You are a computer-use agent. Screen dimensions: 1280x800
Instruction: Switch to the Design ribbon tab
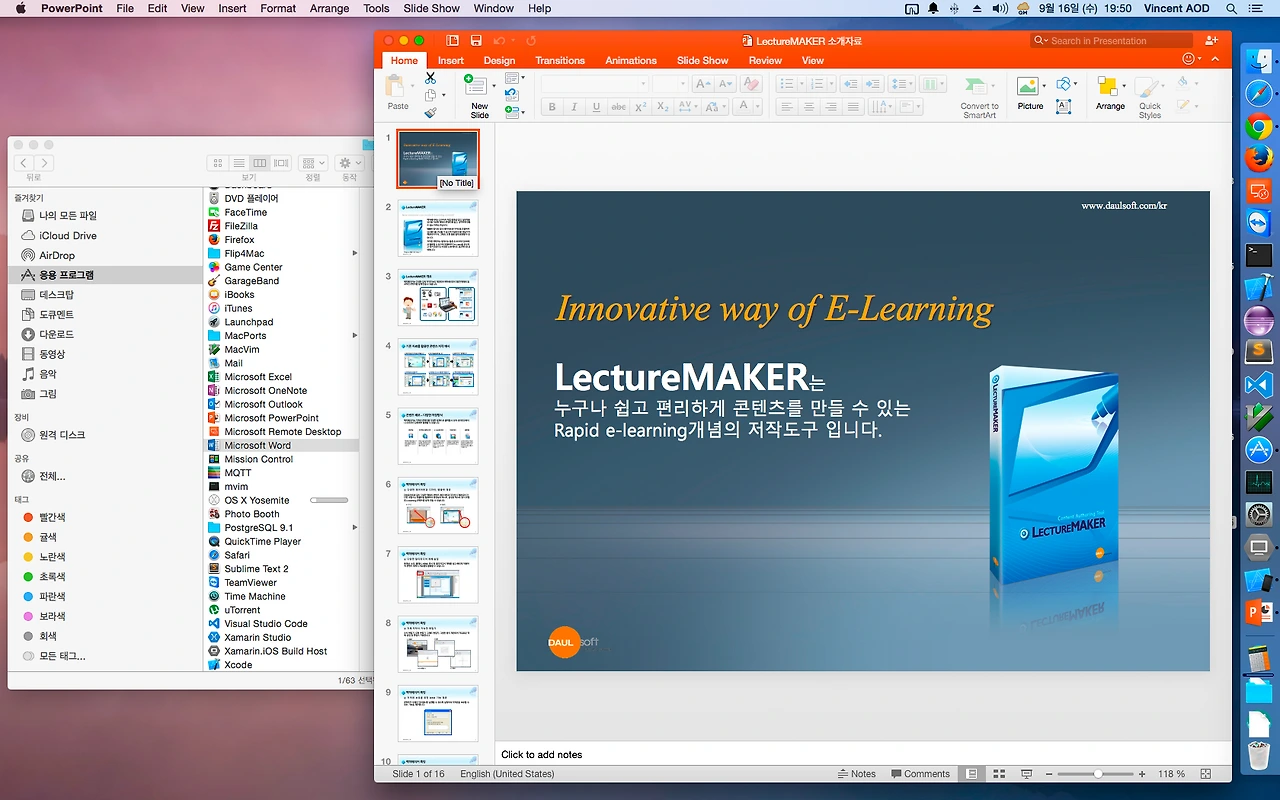pyautogui.click(x=499, y=60)
